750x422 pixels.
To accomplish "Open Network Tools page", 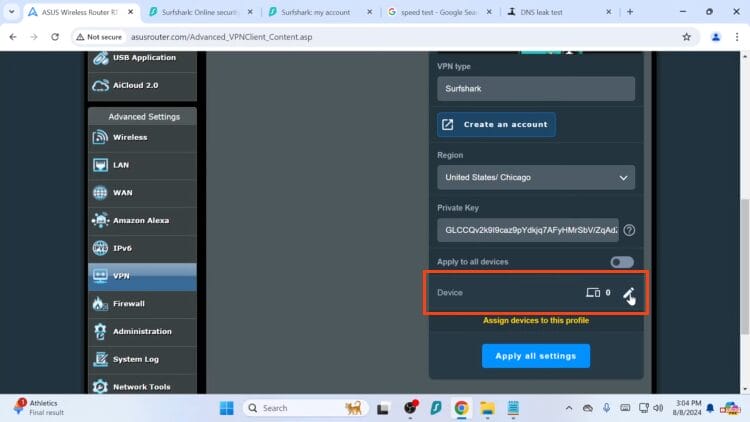I will click(142, 386).
